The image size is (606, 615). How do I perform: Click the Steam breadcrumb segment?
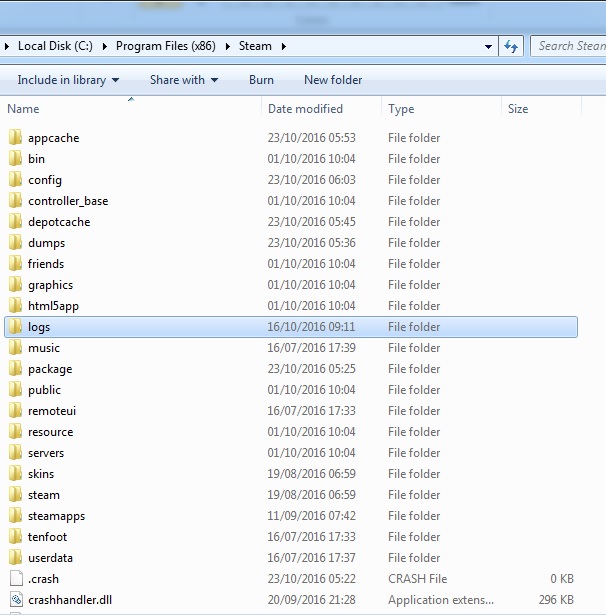coord(255,46)
